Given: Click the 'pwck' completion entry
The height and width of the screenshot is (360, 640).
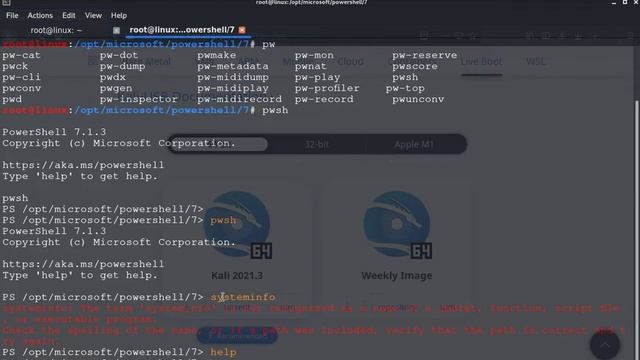Looking at the screenshot, I should [15, 66].
